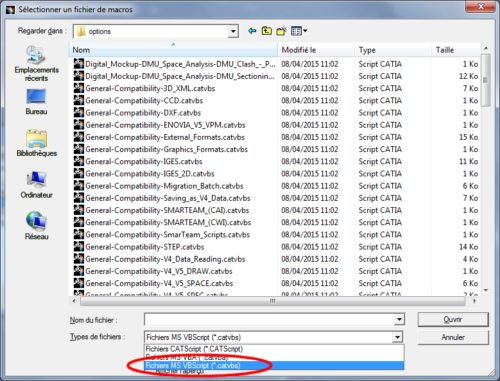Image resolution: width=500 pixels, height=381 pixels.
Task: Open Ordinateur in sidebar
Action: (36, 185)
